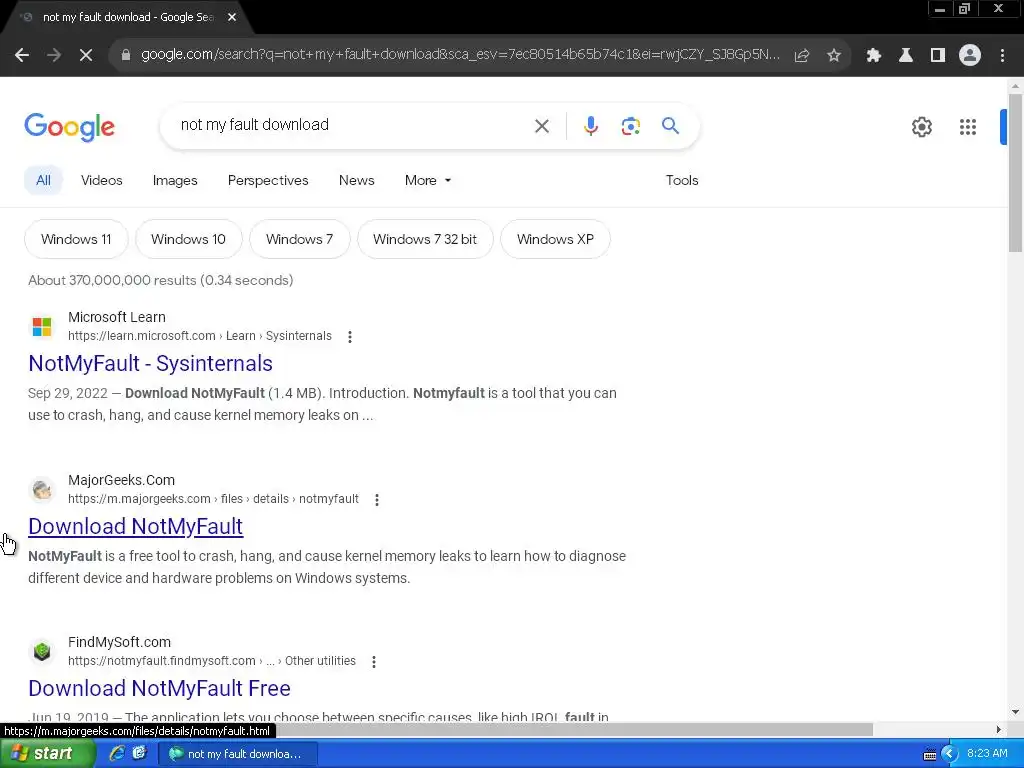
Task: Switch to Images results
Action: pyautogui.click(x=175, y=180)
